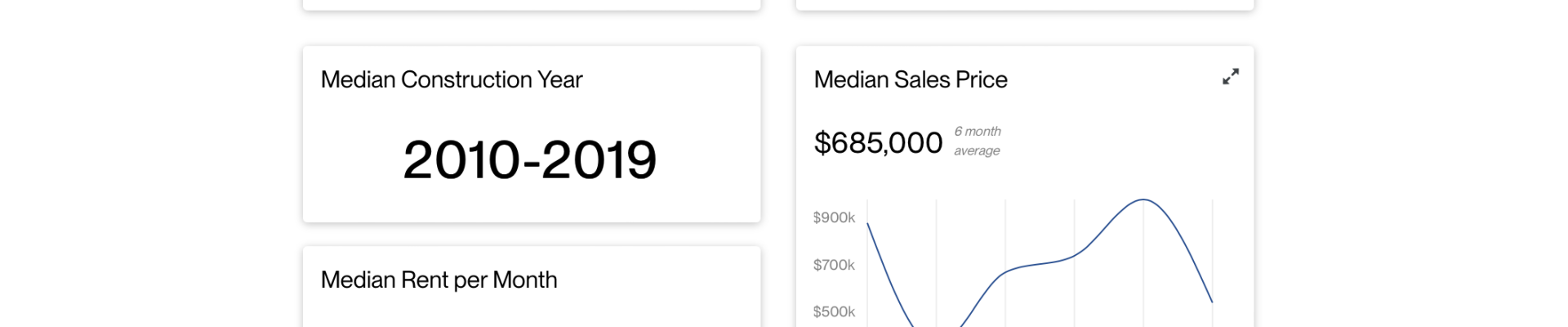Click the $900k axis label
This screenshot has width=1568, height=327.
(834, 217)
